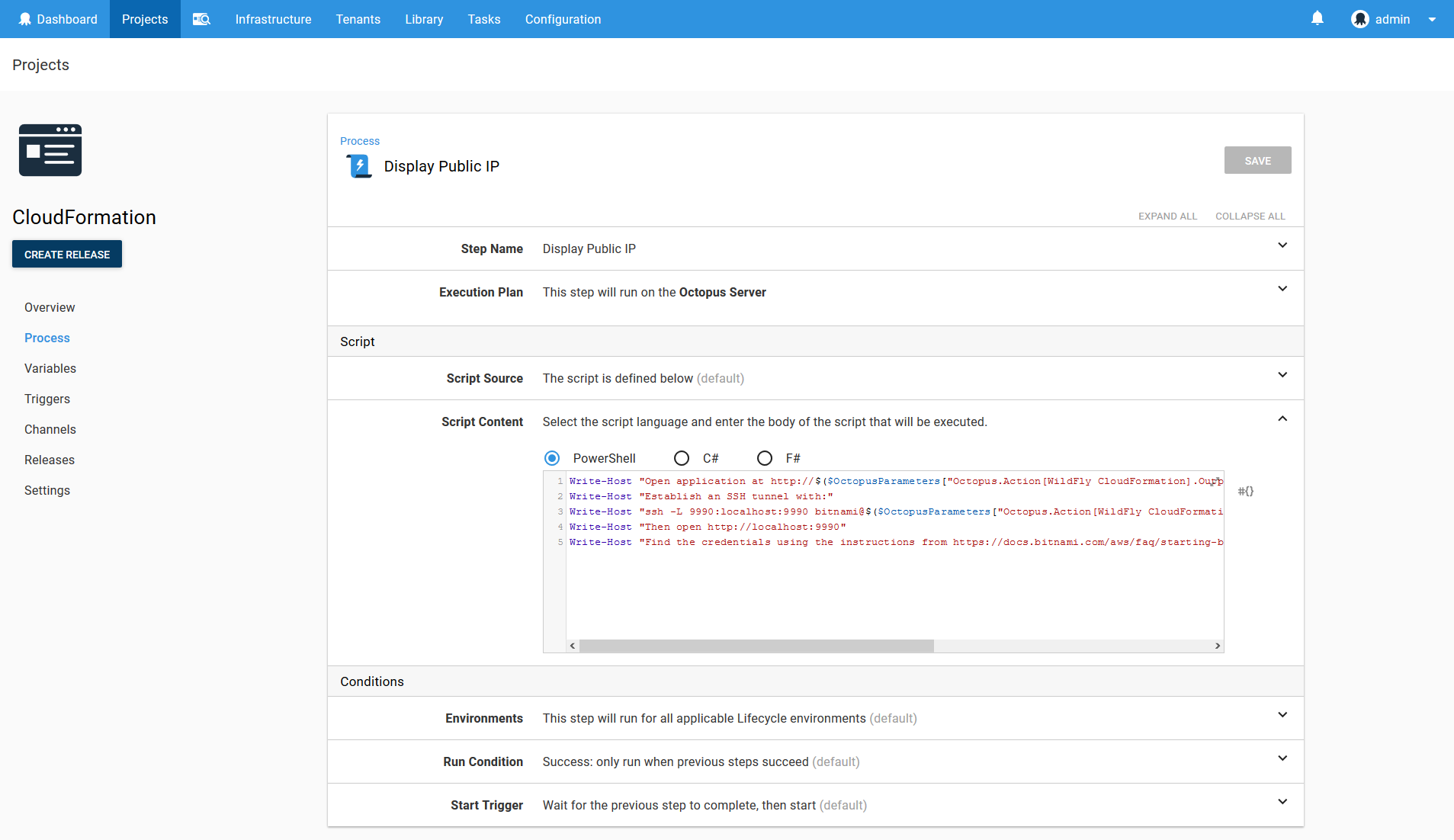This screenshot has width=1454, height=840.
Task: Open the admin account dropdown arrow
Action: pos(1432,19)
